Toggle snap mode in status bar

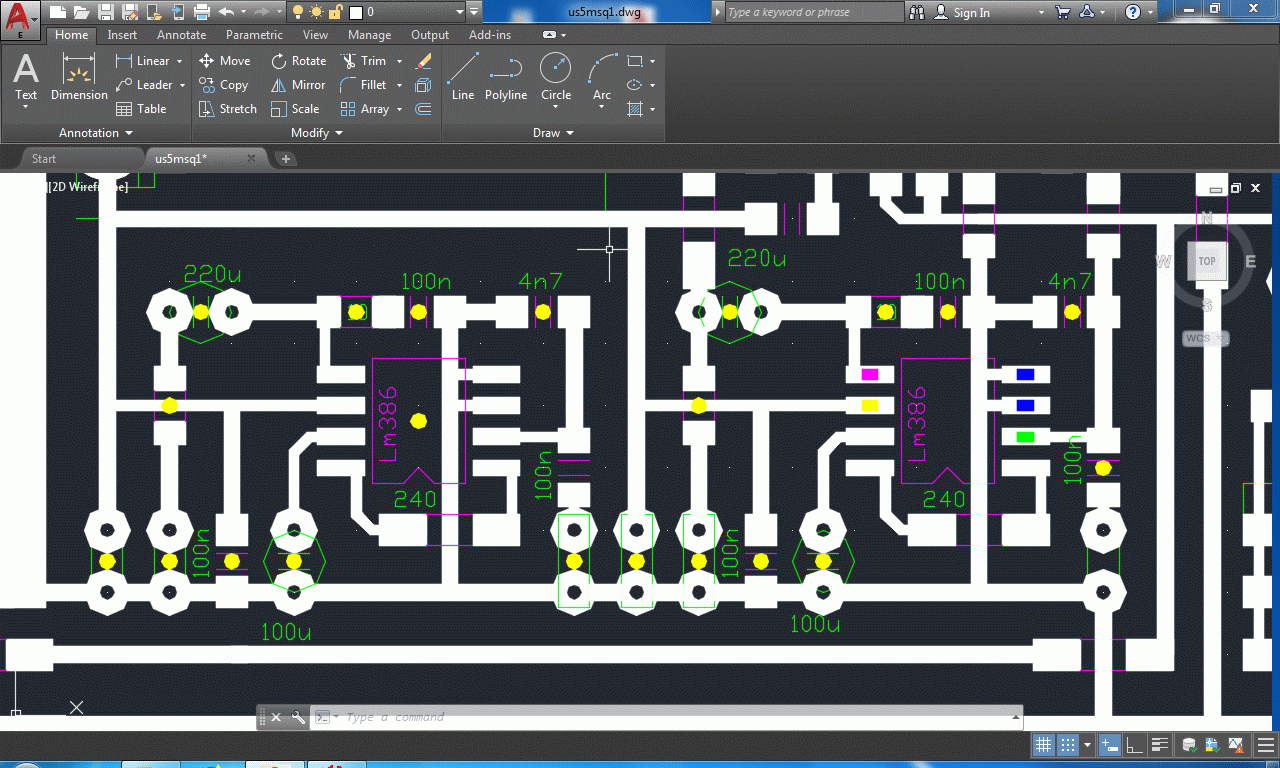[1067, 745]
